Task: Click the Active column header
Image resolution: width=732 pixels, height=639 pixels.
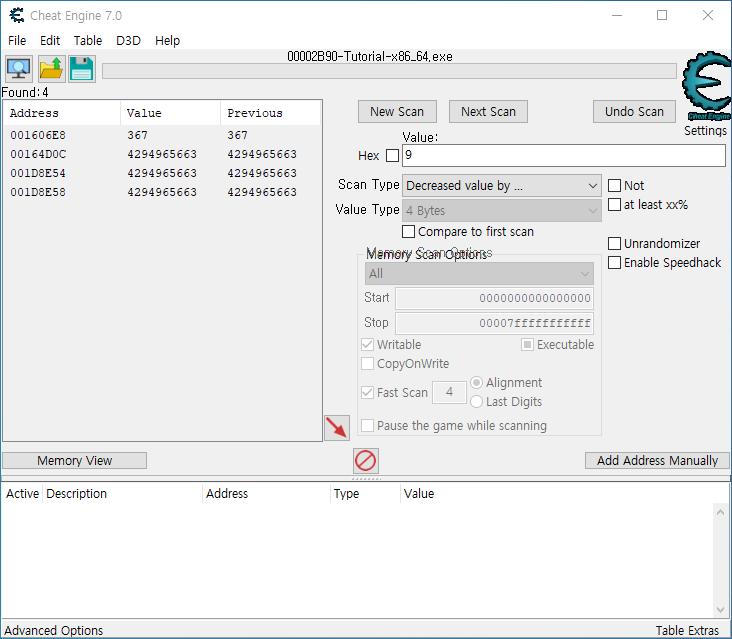Action: [x=22, y=494]
